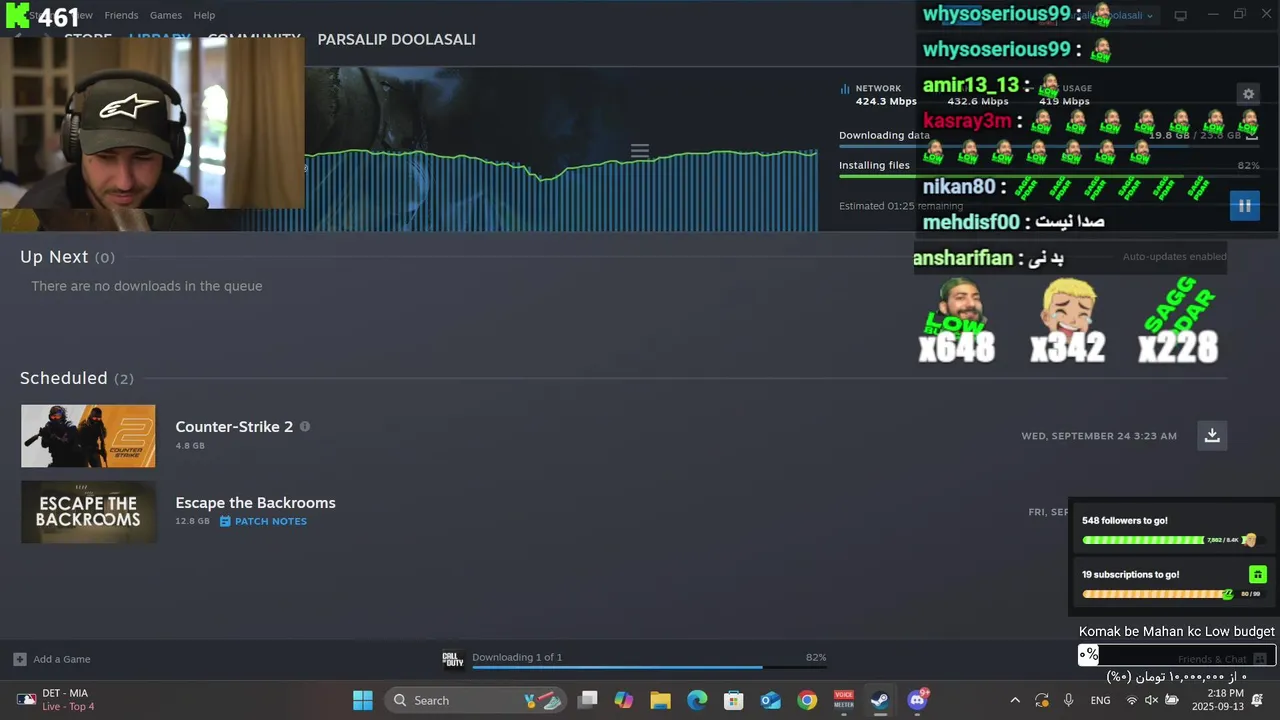
Task: Open the Help menu
Action: pyautogui.click(x=204, y=15)
